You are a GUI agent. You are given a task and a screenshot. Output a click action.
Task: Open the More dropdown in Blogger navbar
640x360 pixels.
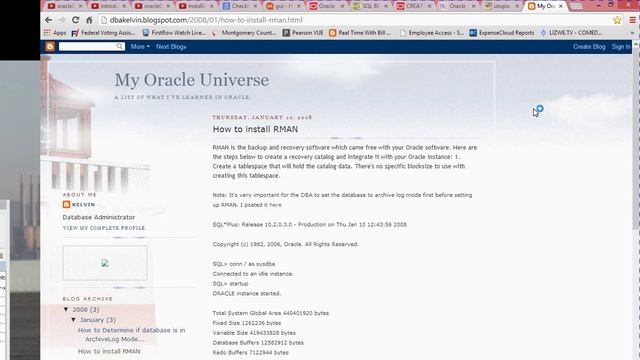click(140, 47)
